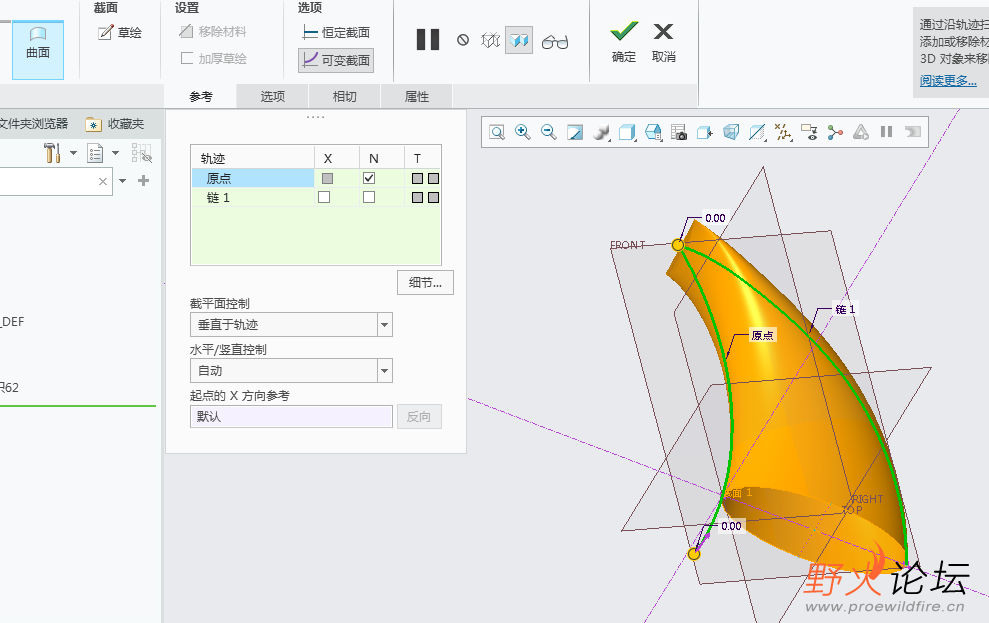Image resolution: width=989 pixels, height=623 pixels.
Task: Expand the model tree settings hammer dropdown
Action: (73, 153)
